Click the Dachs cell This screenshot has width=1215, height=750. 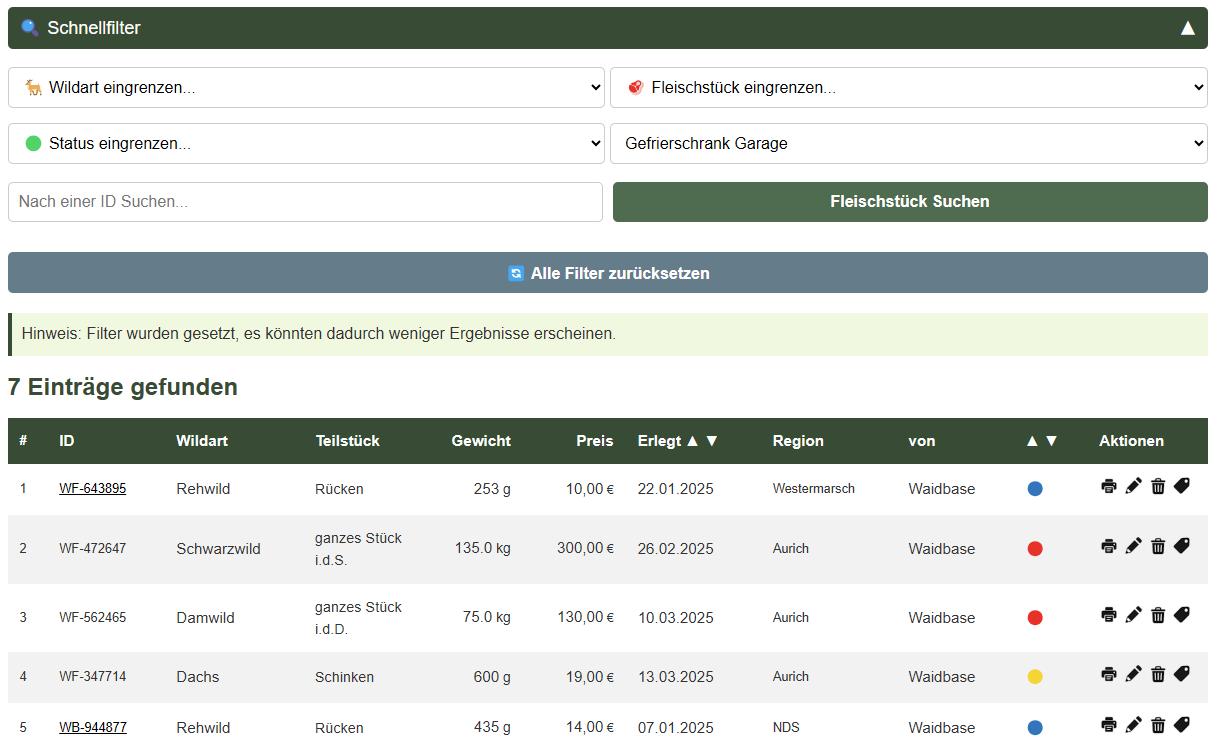click(x=197, y=677)
